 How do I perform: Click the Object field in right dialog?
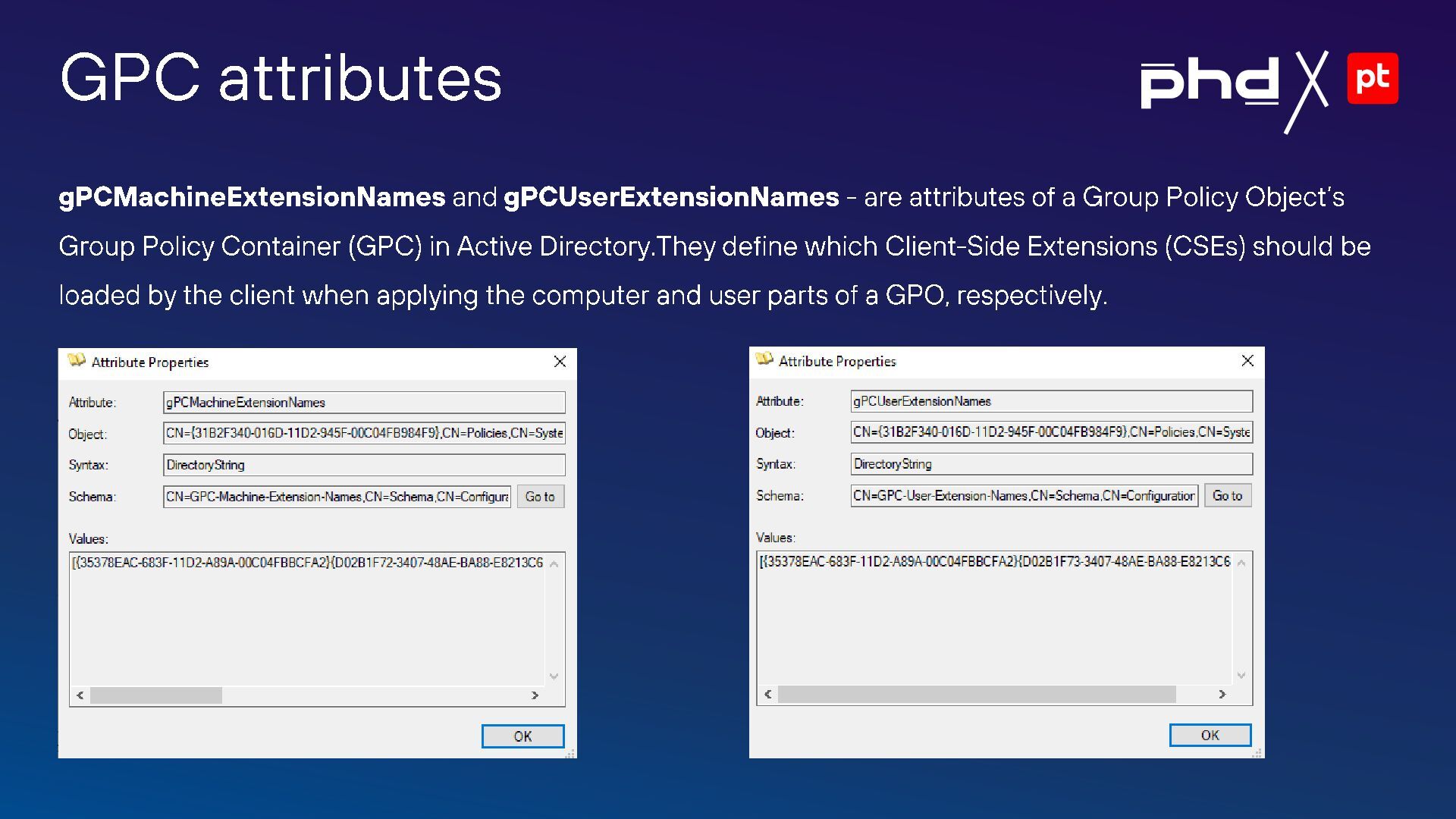[1051, 432]
